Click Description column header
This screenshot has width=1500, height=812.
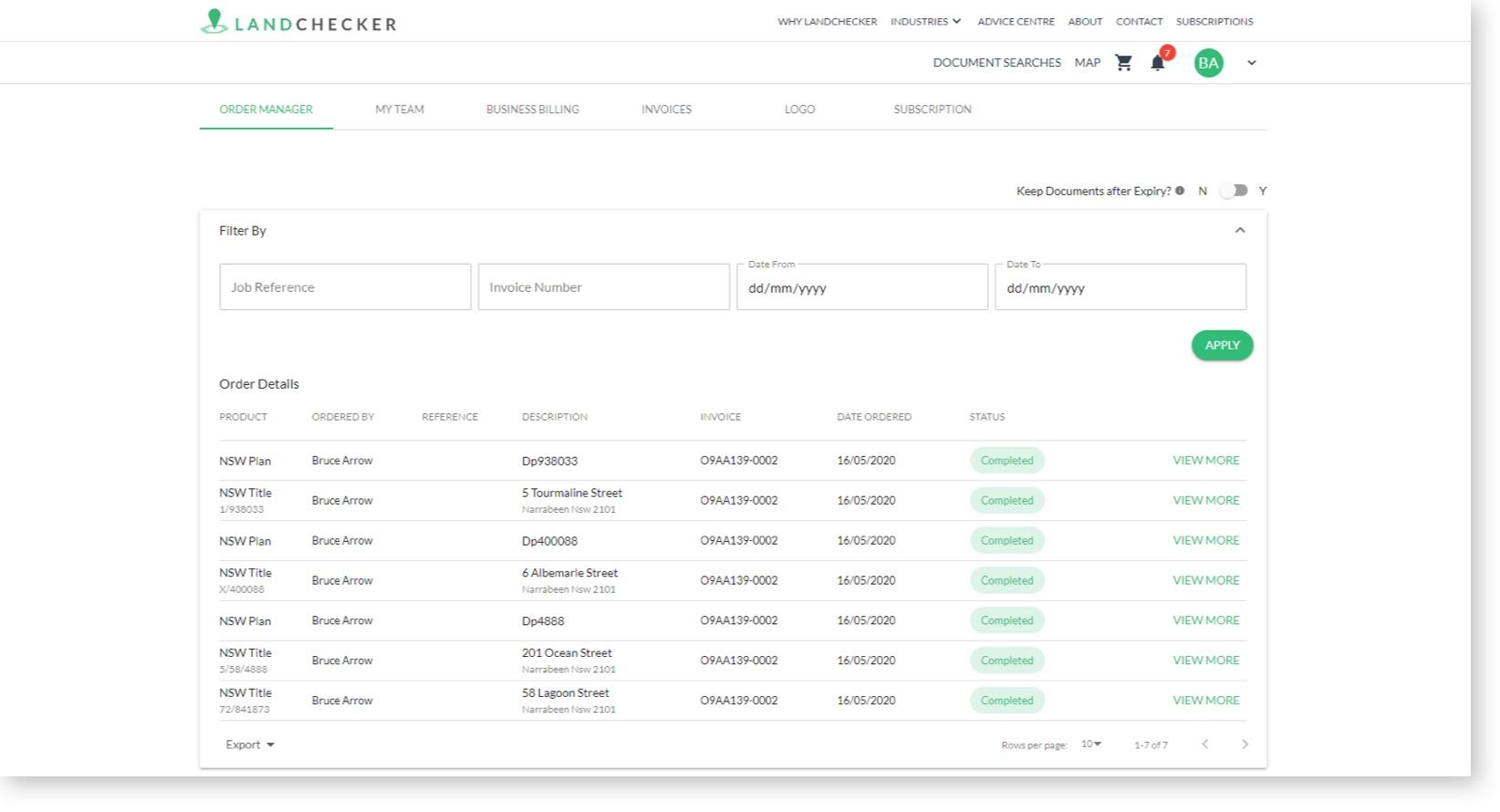[555, 417]
